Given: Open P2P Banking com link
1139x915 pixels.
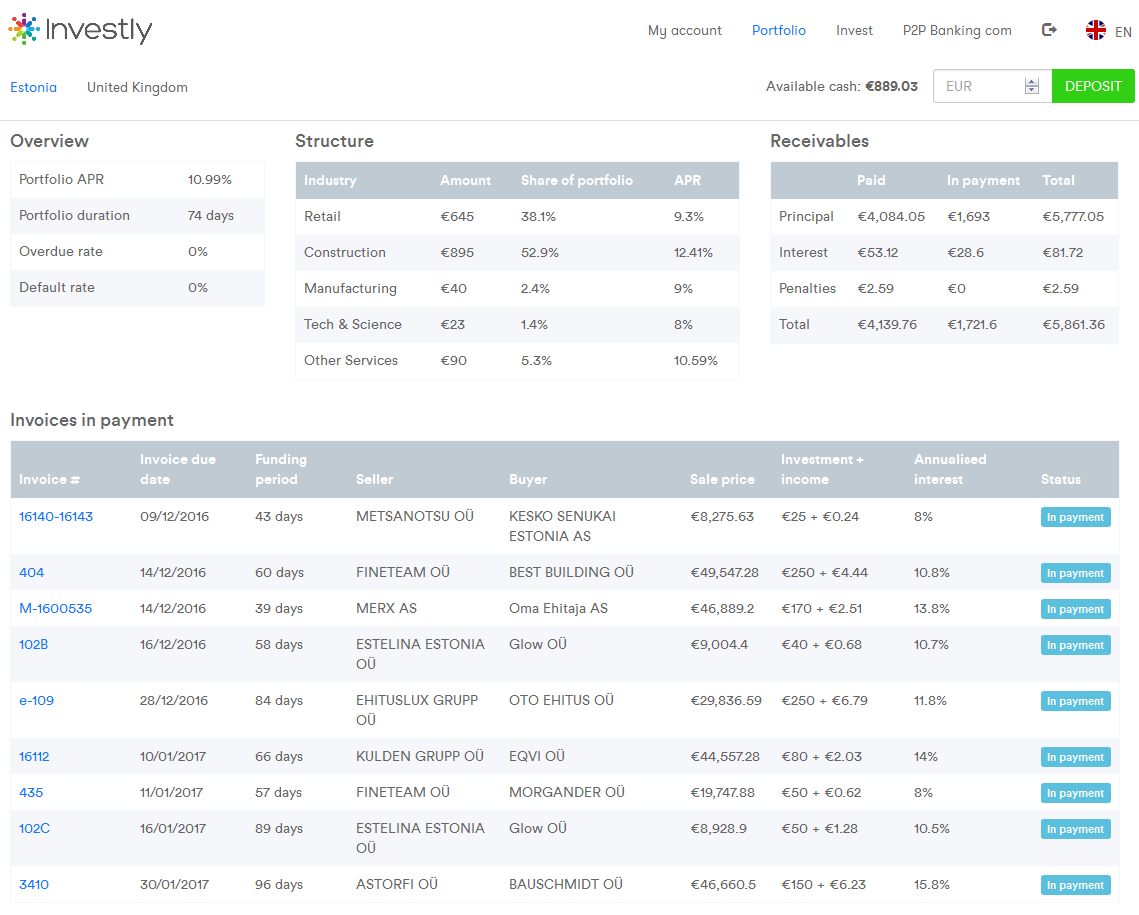Looking at the screenshot, I should pyautogui.click(x=957, y=30).
